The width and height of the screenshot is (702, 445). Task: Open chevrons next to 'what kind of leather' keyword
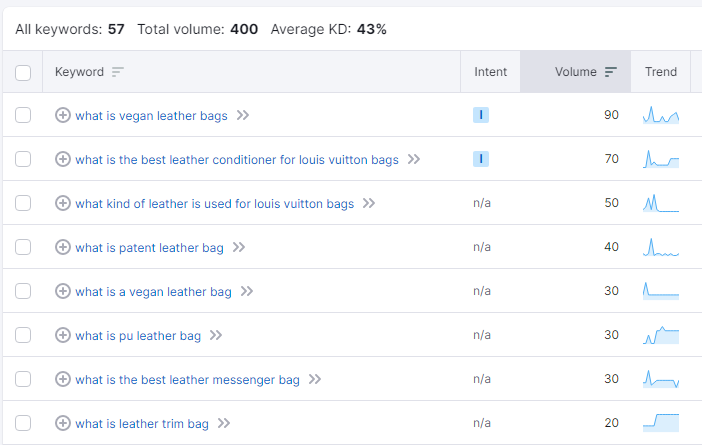(369, 203)
